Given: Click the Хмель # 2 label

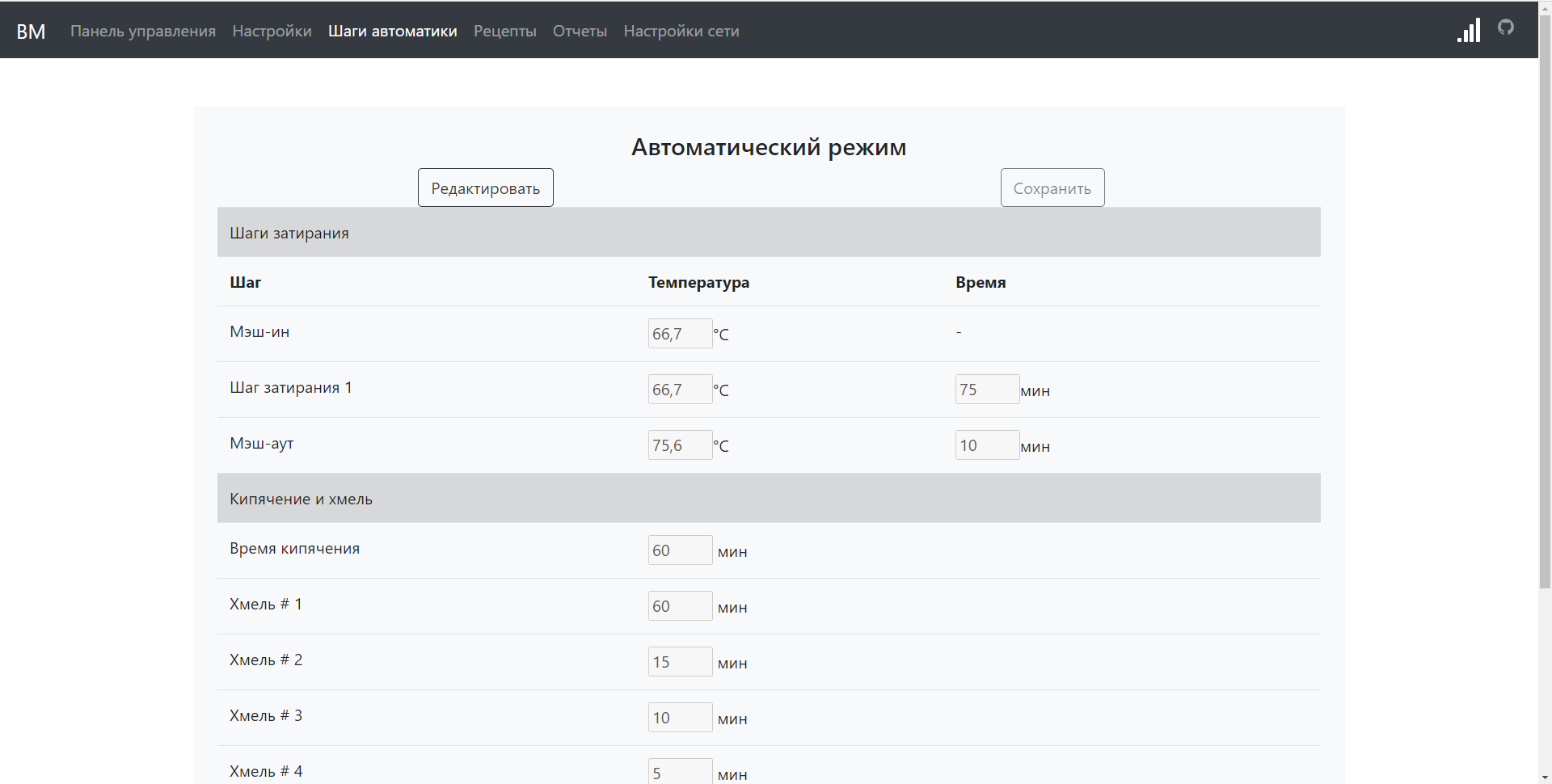Looking at the screenshot, I should pos(266,660).
